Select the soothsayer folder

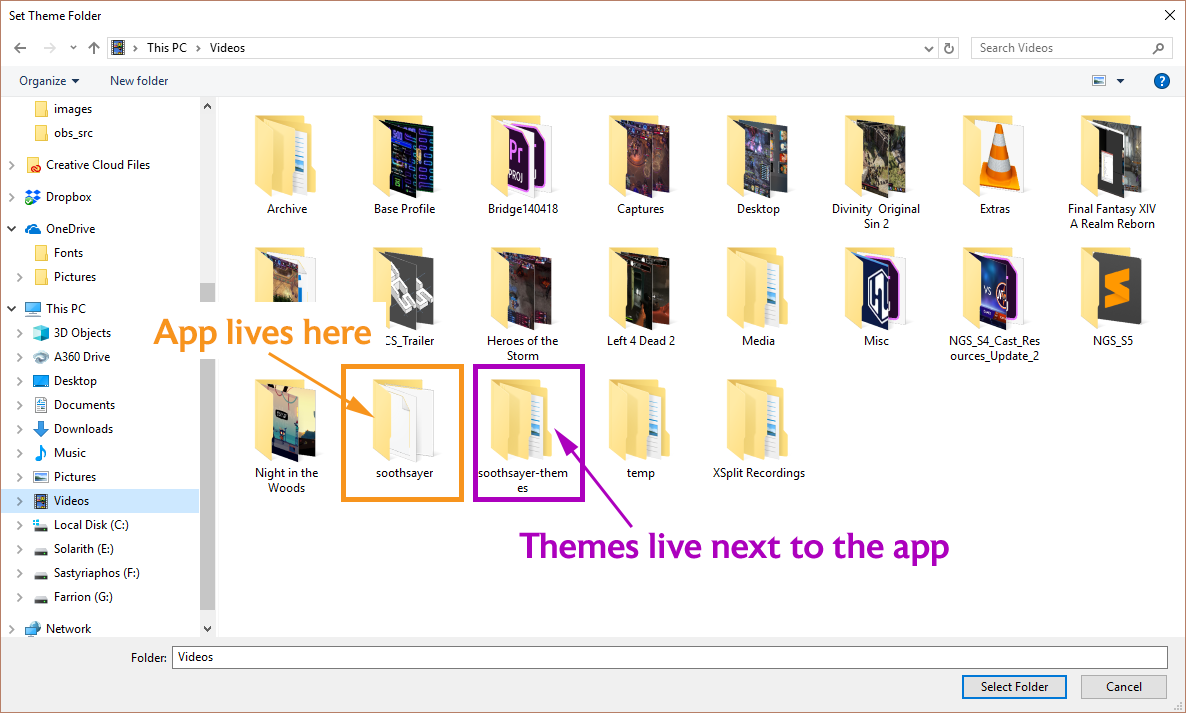click(x=405, y=429)
